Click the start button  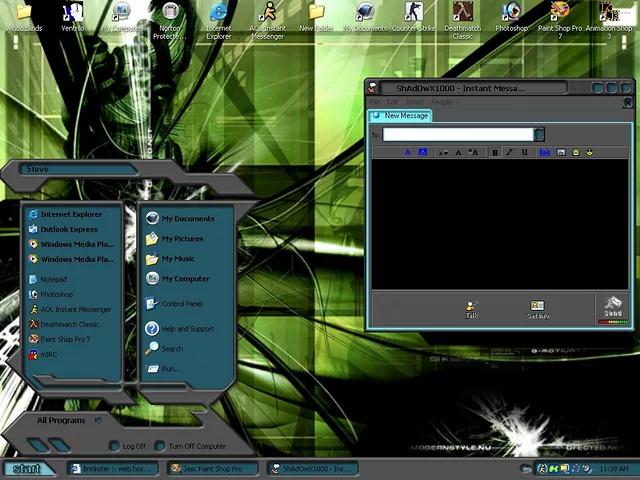(28, 469)
